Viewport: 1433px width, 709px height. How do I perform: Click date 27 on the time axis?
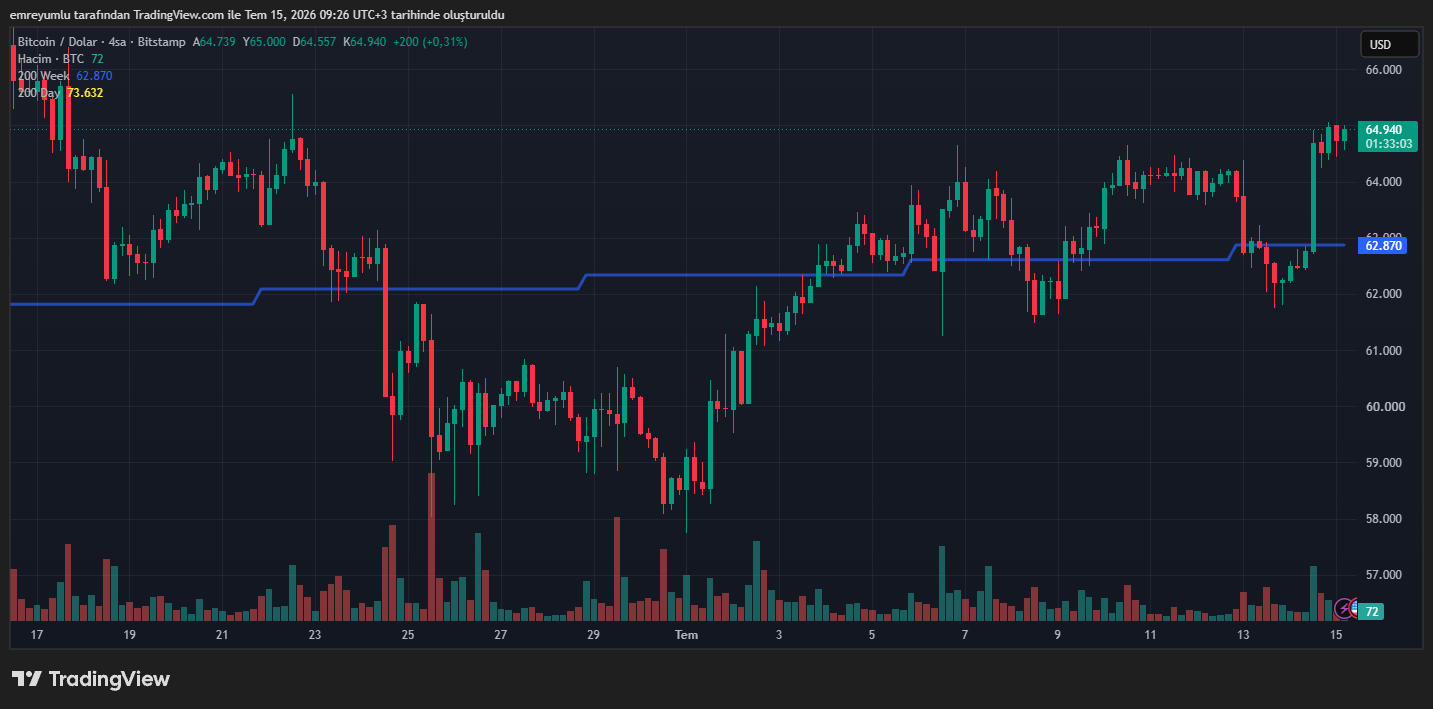[500, 635]
